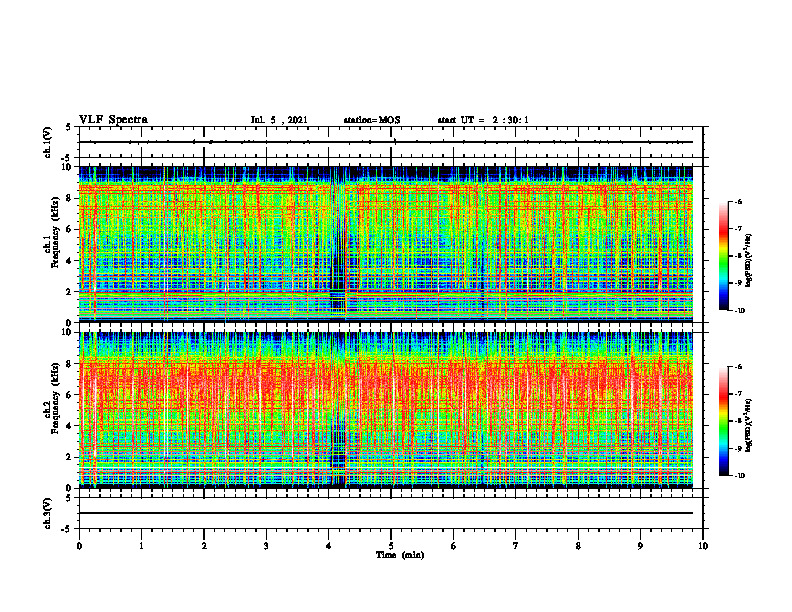Click the ch.1 spectrogram dropout near minute 4
This screenshot has width=792, height=612.
click(x=338, y=244)
